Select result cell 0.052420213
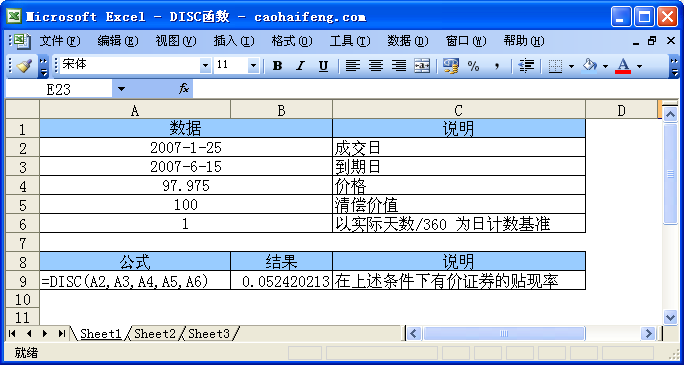Viewport: 684px width, 365px height. coord(281,281)
